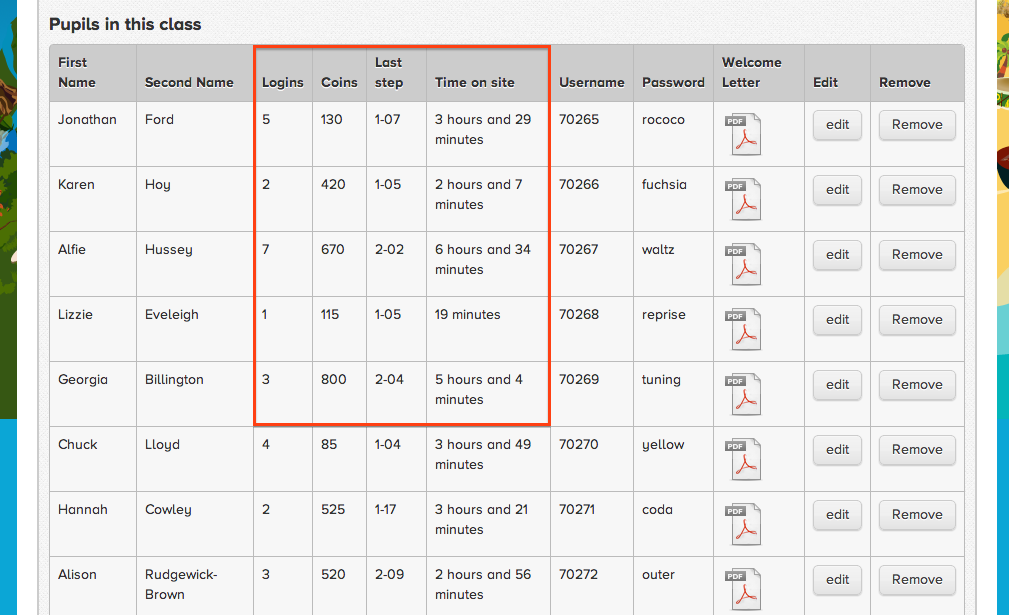
Task: Open Alison Rudgewick-Brown's welcome letter PDF
Action: point(743,589)
